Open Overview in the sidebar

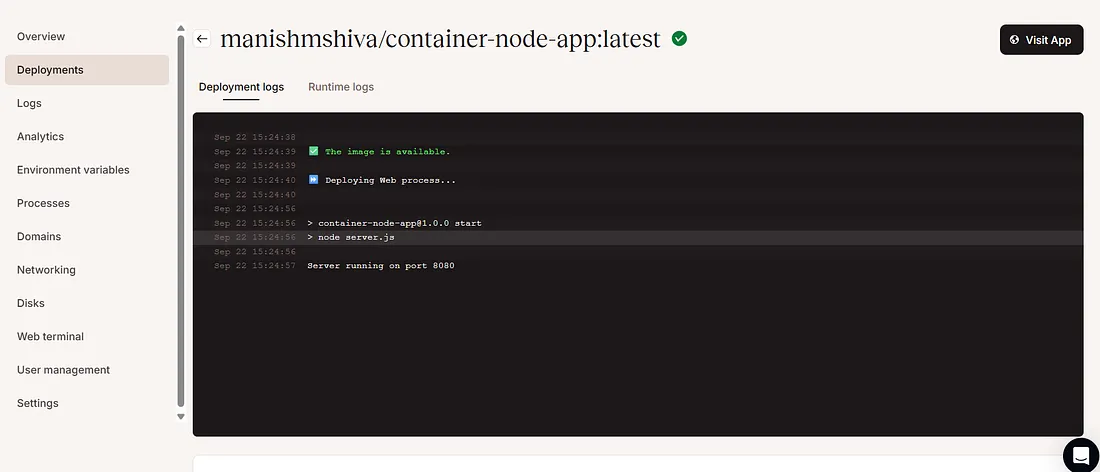pos(41,37)
